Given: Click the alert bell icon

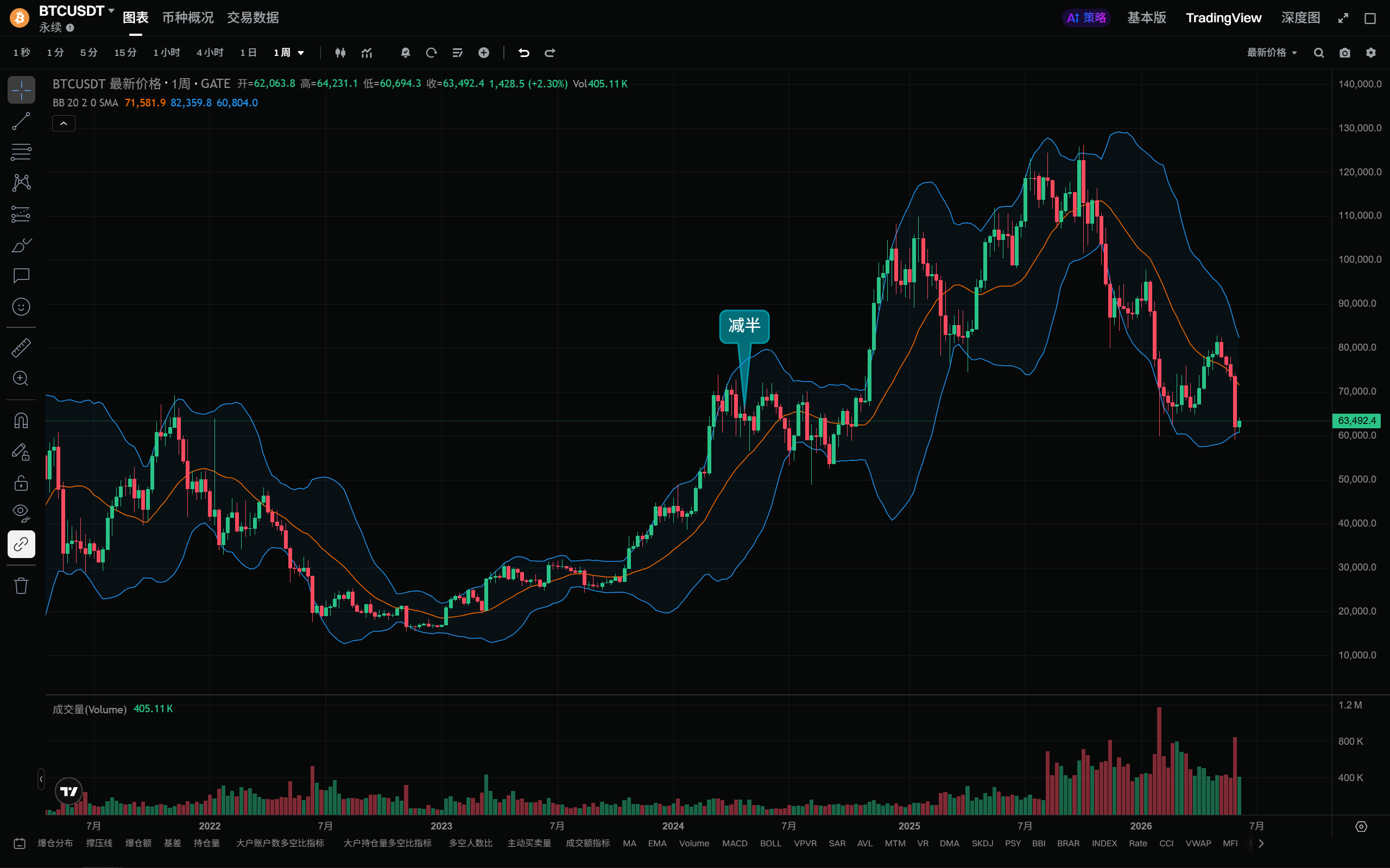Looking at the screenshot, I should click(x=406, y=53).
